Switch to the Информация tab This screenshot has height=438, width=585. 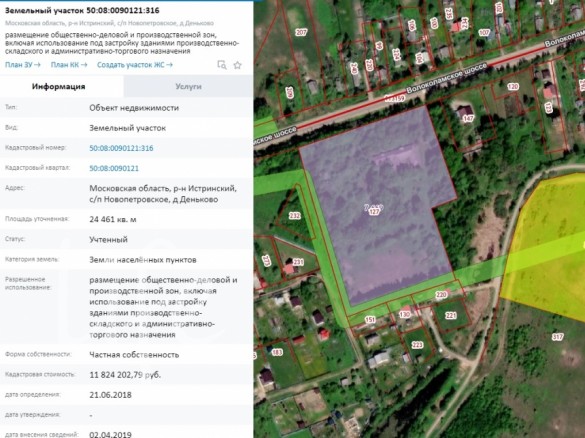click(59, 87)
